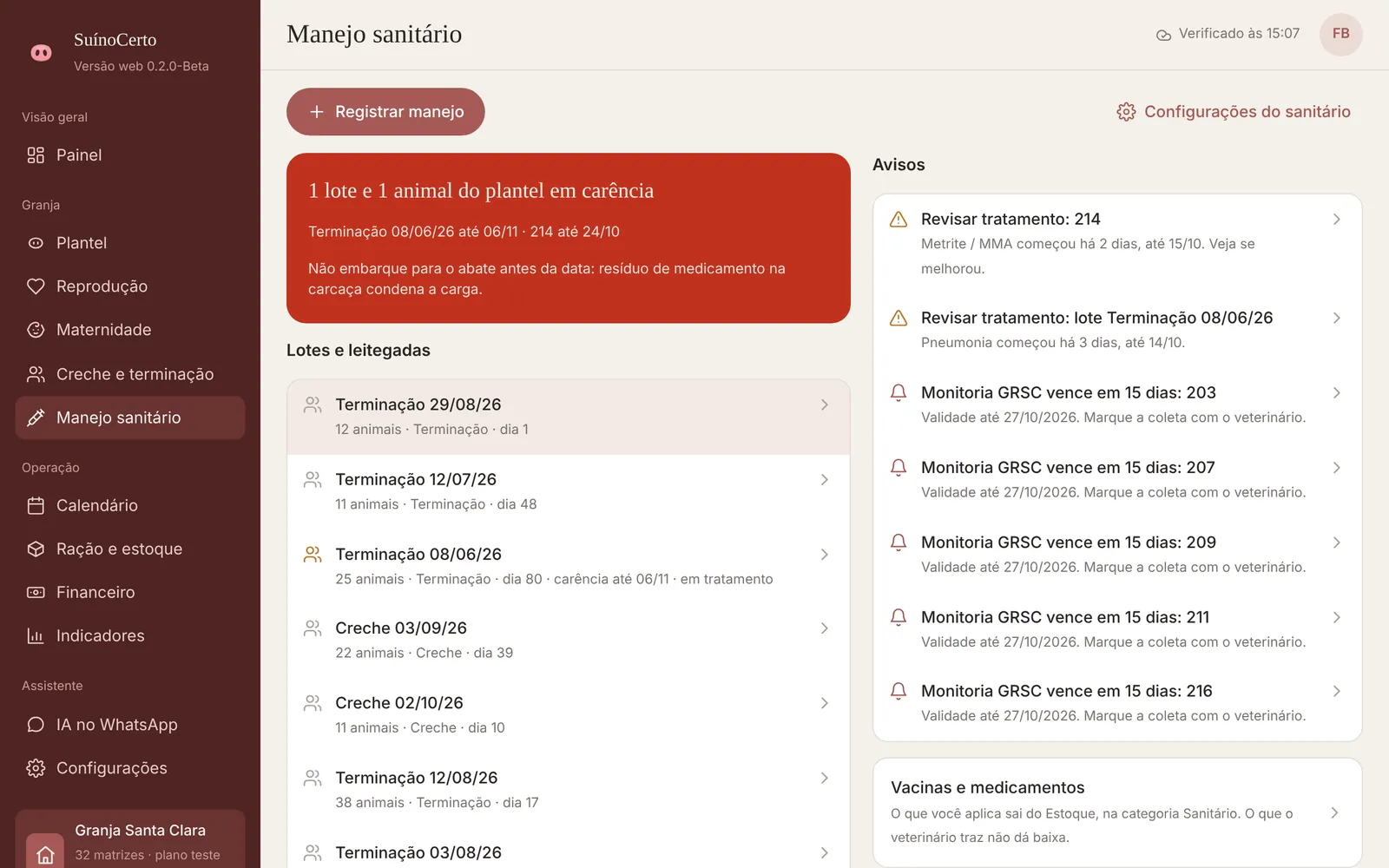Click the IA no WhatsApp chat icon
The width and height of the screenshot is (1389, 868).
pyautogui.click(x=36, y=725)
